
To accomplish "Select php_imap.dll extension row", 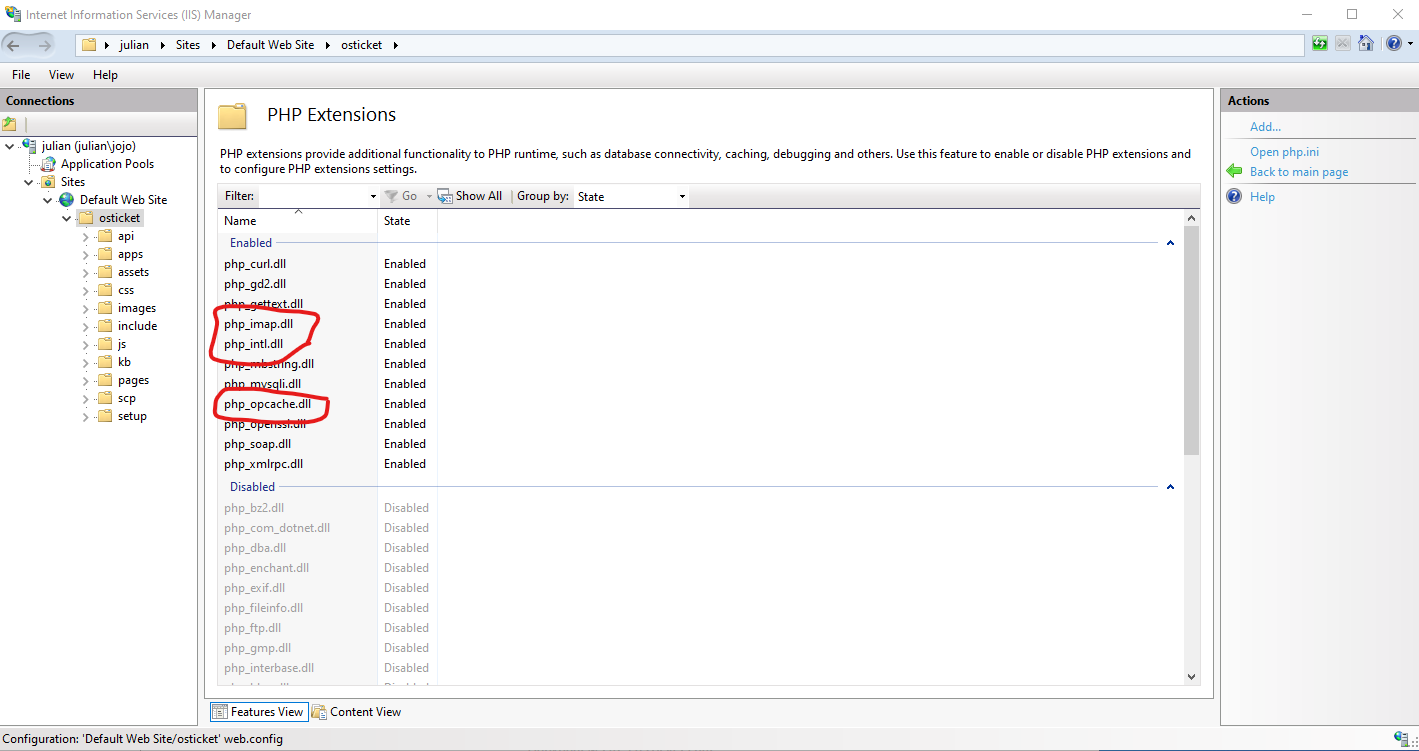I will tap(258, 324).
